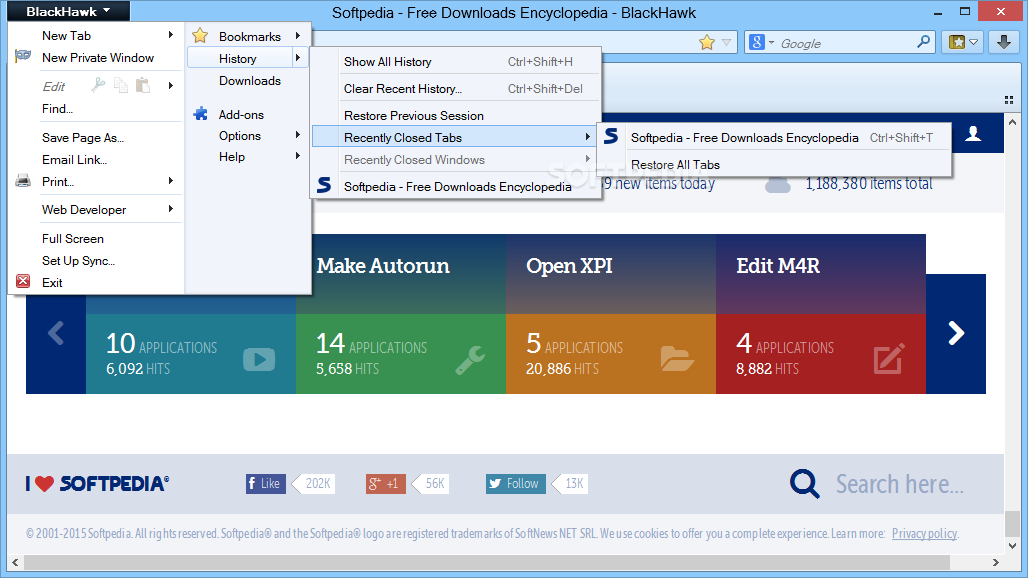Open the Privacy policy link

[924, 533]
